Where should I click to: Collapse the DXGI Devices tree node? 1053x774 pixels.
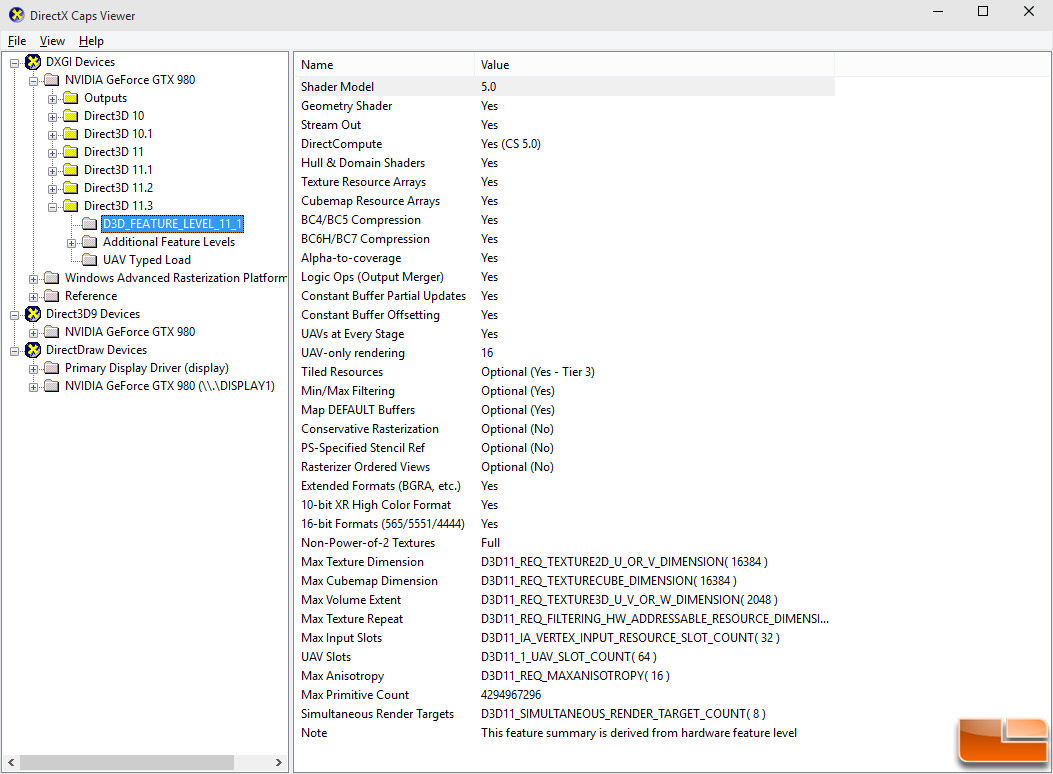(x=14, y=63)
